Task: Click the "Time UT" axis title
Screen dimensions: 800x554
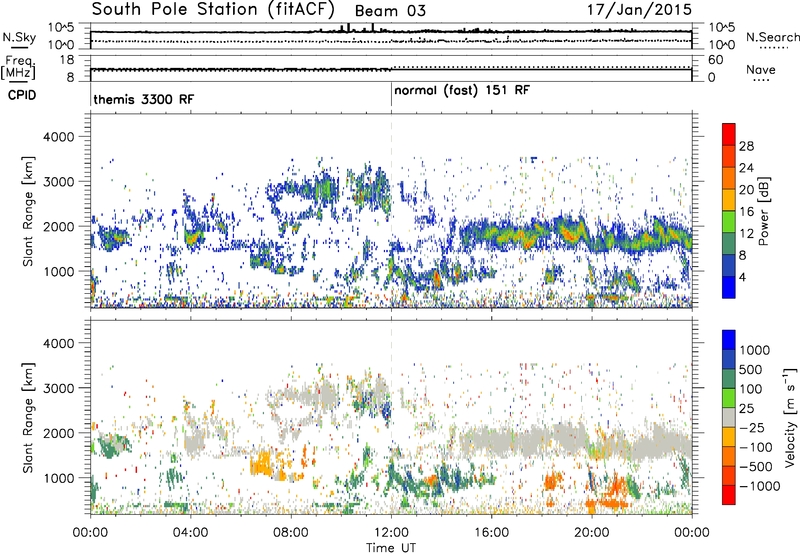Action: coord(391,548)
